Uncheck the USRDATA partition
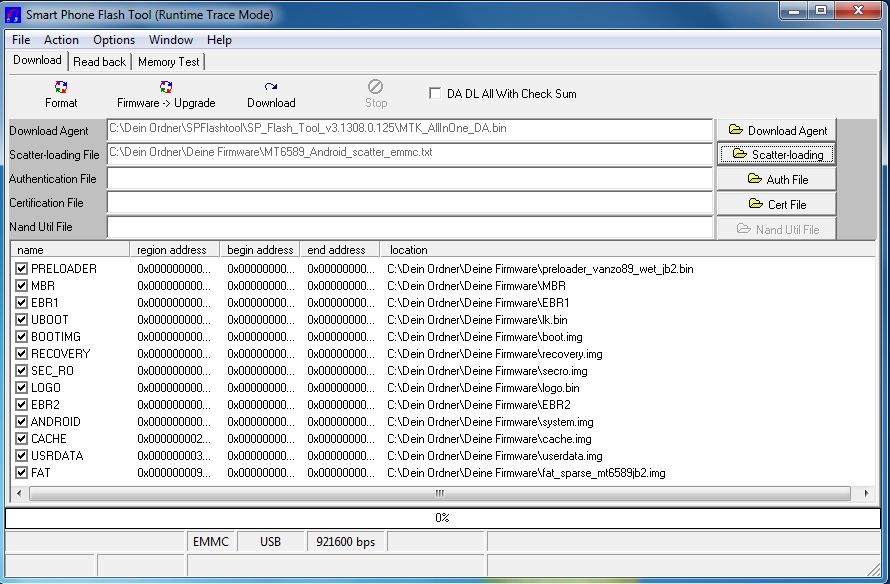 click(x=22, y=456)
